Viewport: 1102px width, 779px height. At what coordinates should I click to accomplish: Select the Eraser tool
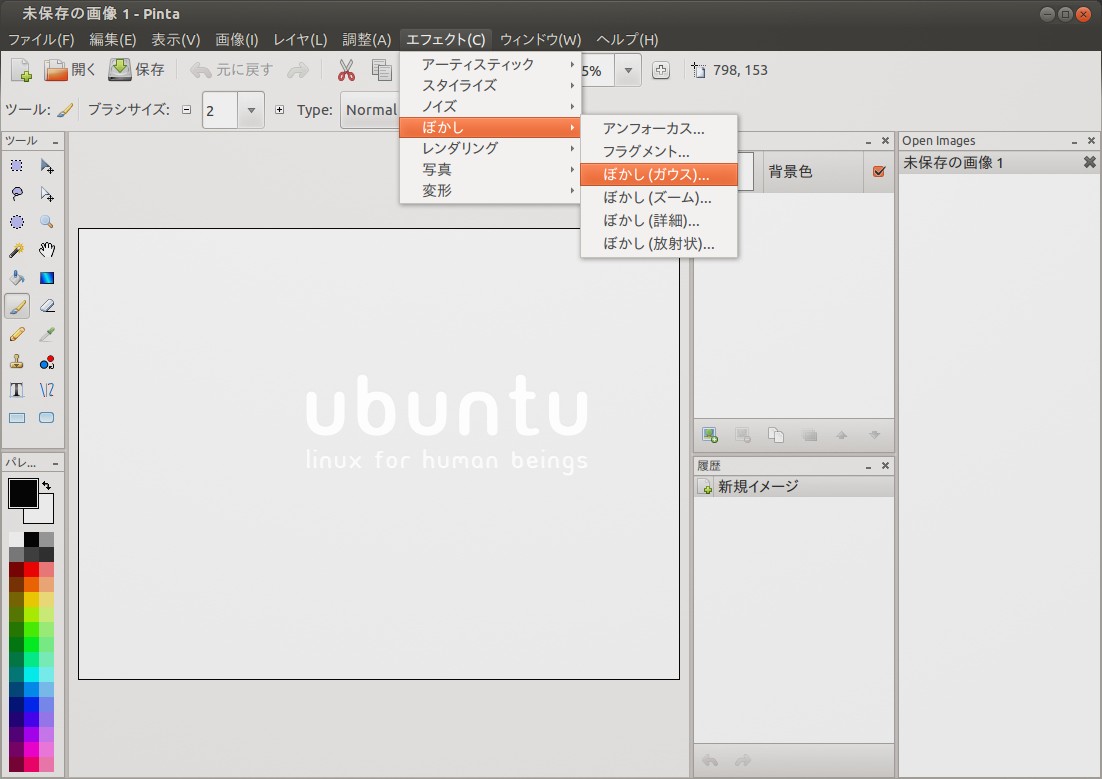[46, 306]
